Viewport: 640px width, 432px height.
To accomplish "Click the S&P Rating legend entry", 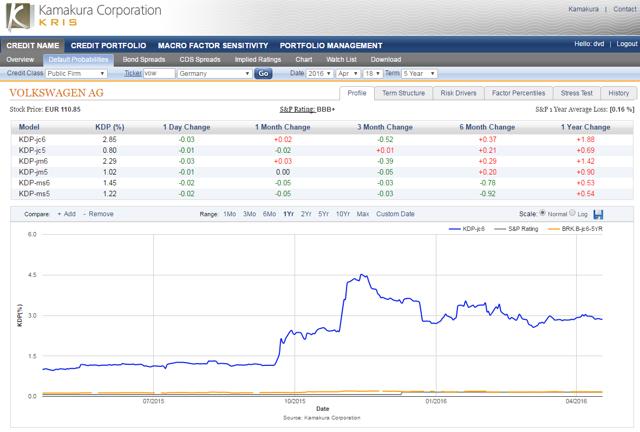I will (516, 229).
